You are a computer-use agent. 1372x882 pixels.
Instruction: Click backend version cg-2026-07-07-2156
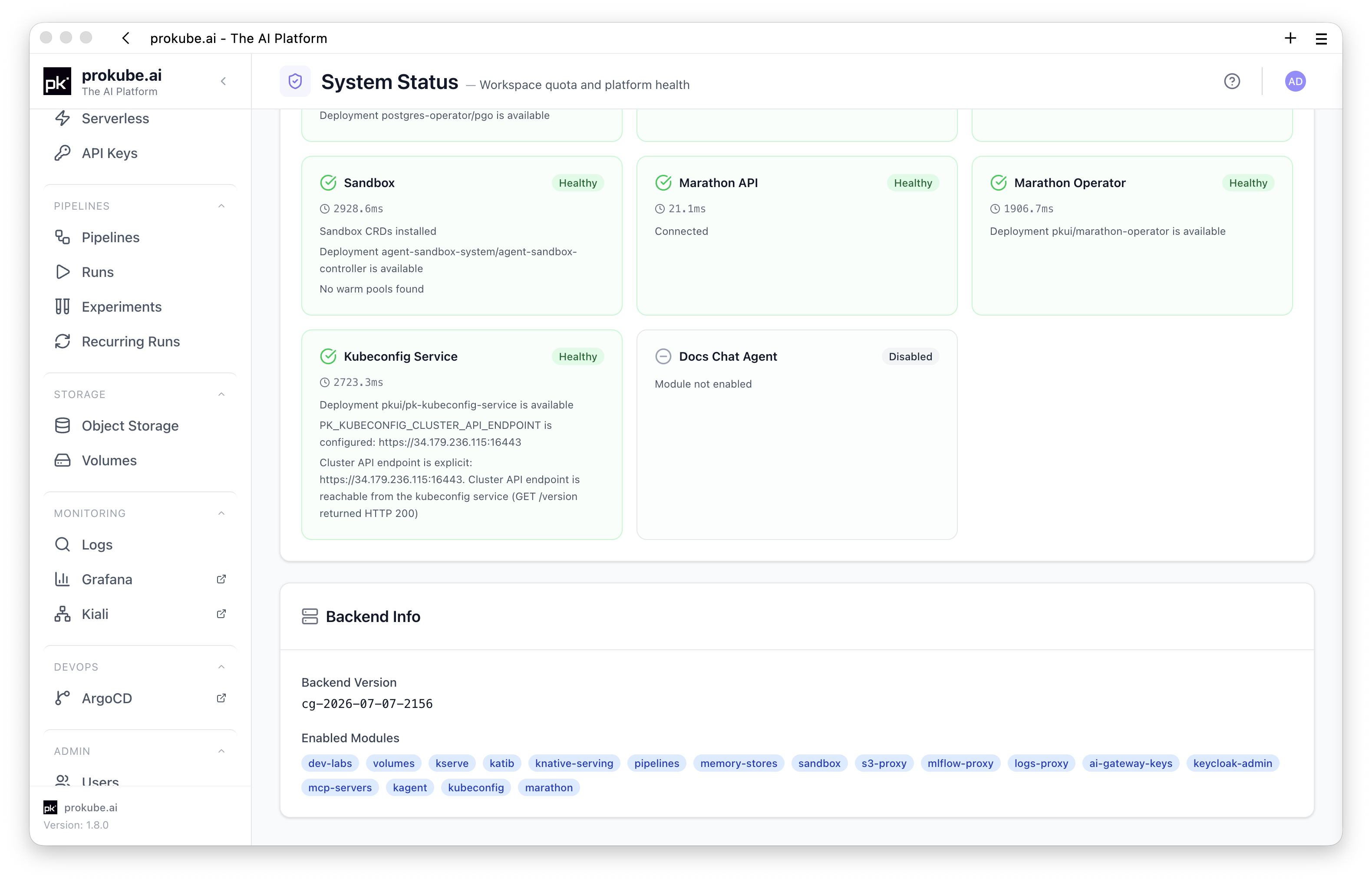[366, 703]
